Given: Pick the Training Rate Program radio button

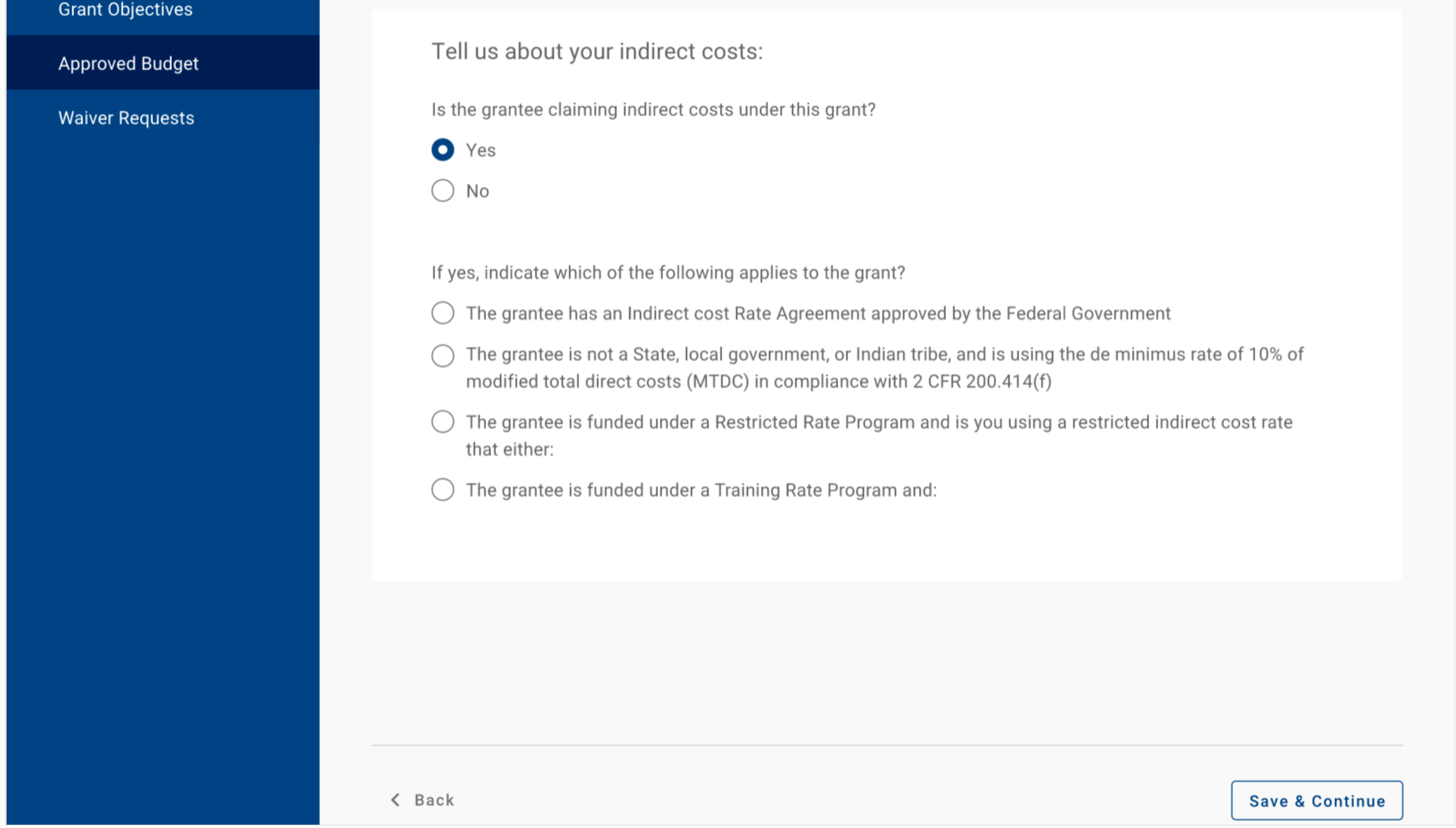Looking at the screenshot, I should 443,490.
